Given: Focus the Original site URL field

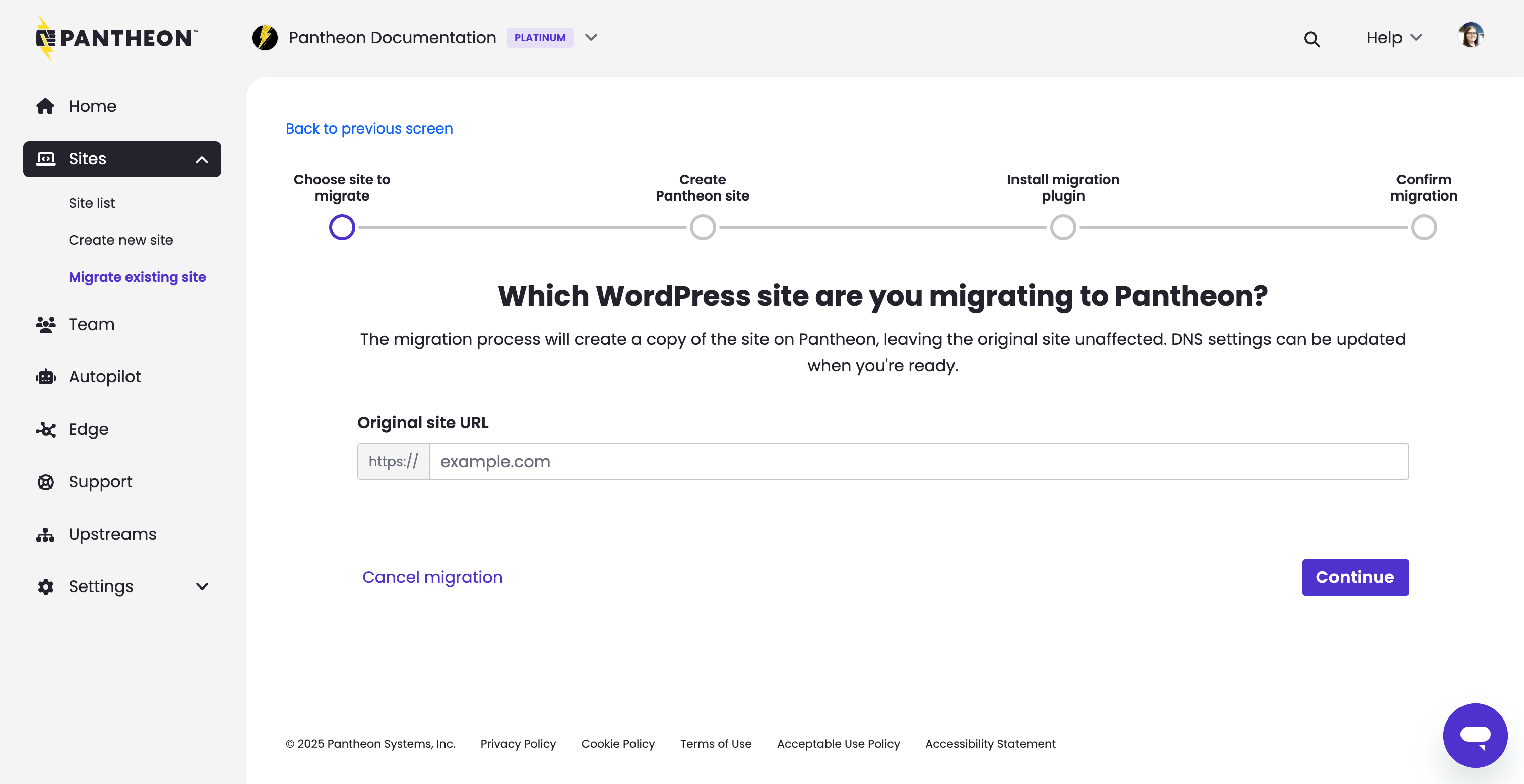Looking at the screenshot, I should [918, 462].
